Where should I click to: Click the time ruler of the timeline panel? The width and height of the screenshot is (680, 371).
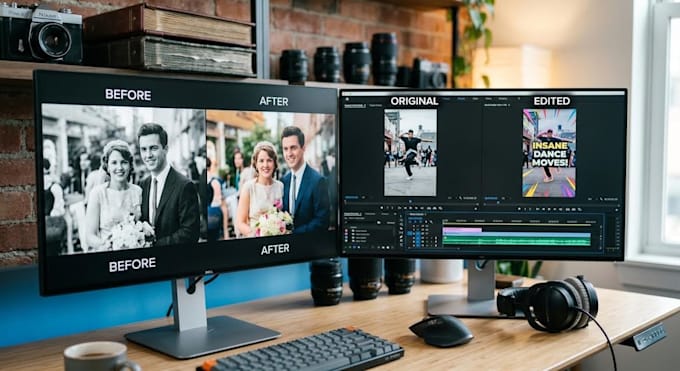point(519,221)
